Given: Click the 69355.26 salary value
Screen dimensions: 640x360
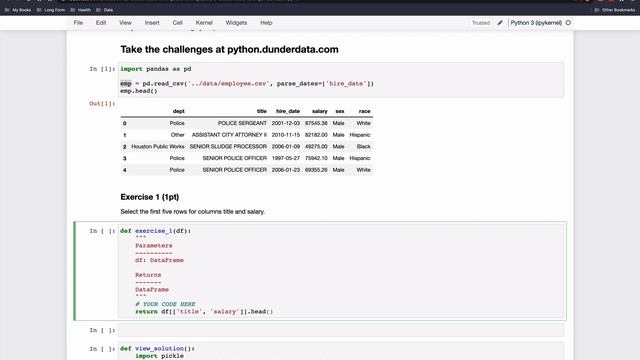Looking at the screenshot, I should (316, 169).
